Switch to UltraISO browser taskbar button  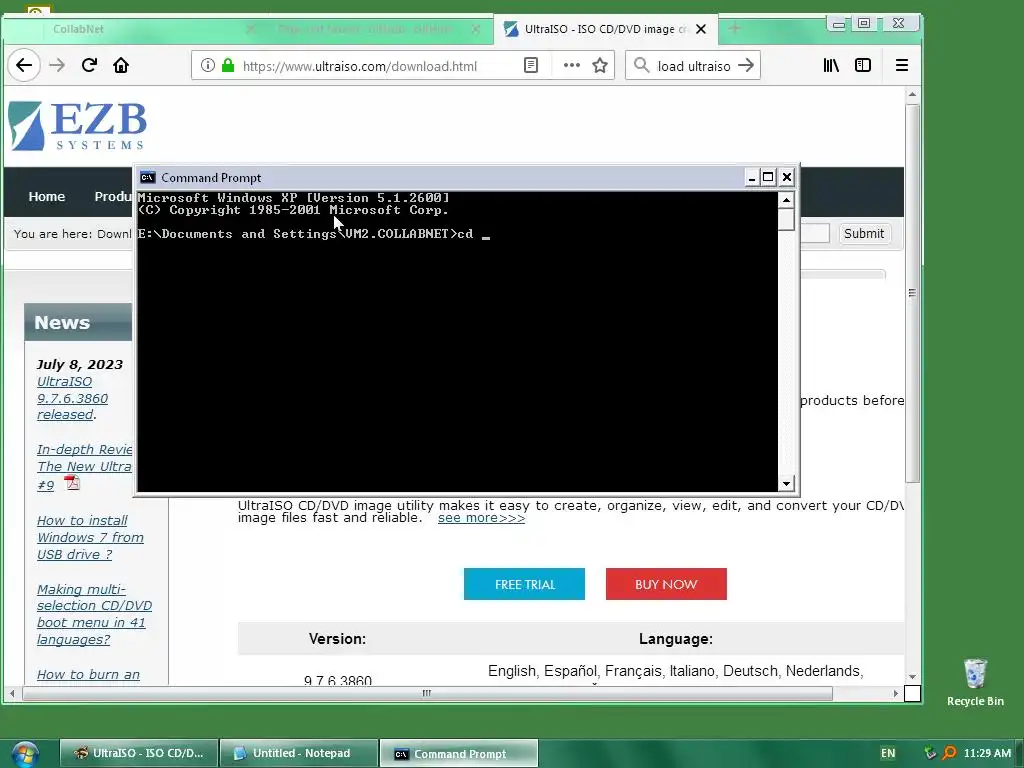[139, 754]
